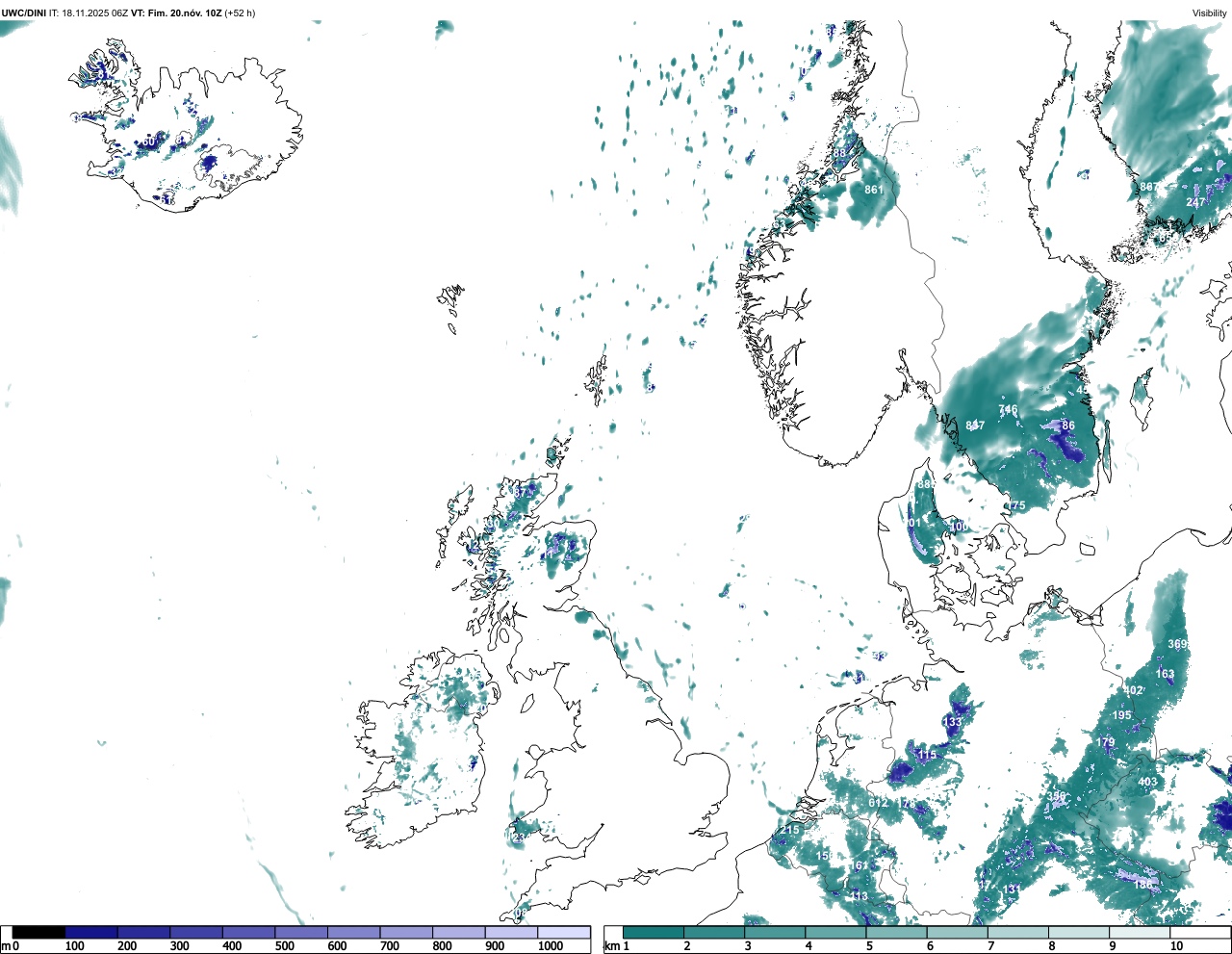Select the "(+52 h)" forecast offset text
1232x954 pixels.
[240, 13]
